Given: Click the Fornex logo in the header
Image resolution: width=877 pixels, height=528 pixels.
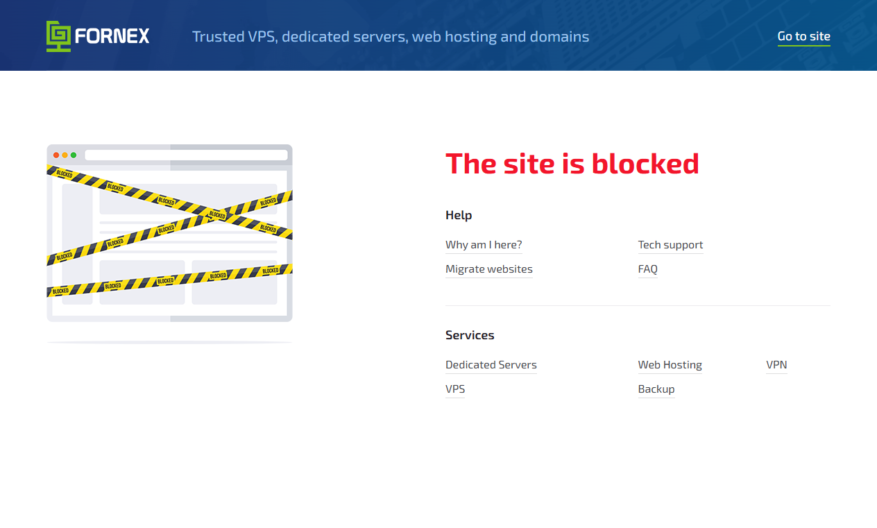Looking at the screenshot, I should pyautogui.click(x=98, y=36).
